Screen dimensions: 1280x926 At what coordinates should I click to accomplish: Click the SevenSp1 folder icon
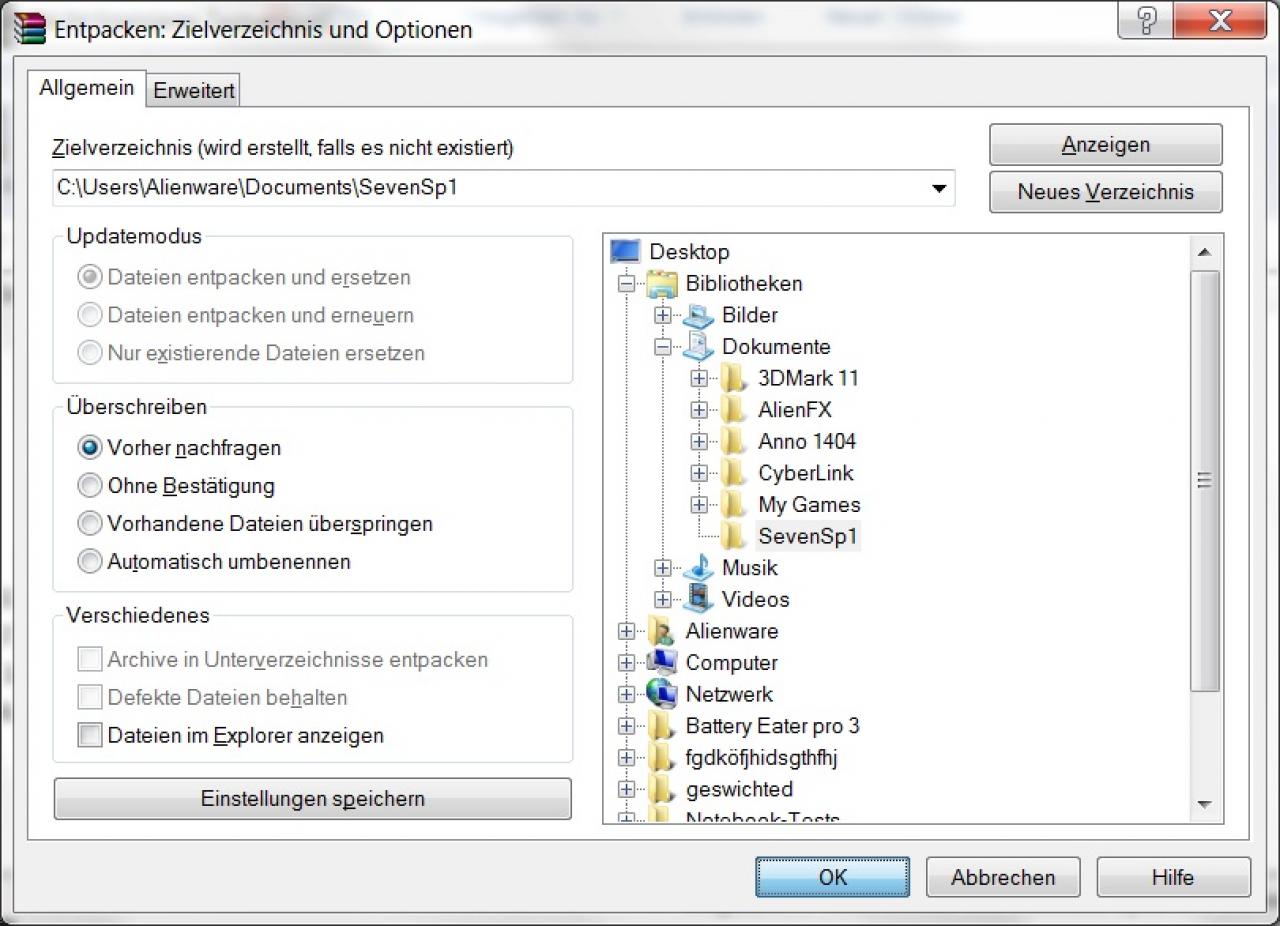(734, 536)
